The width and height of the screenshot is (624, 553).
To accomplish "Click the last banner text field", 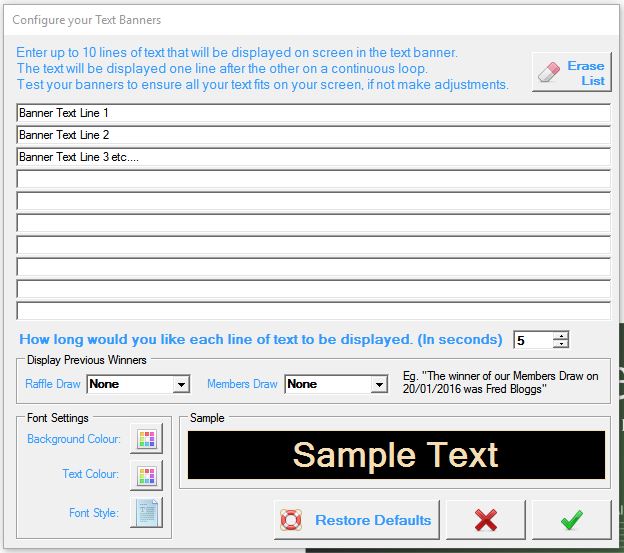I will point(313,311).
